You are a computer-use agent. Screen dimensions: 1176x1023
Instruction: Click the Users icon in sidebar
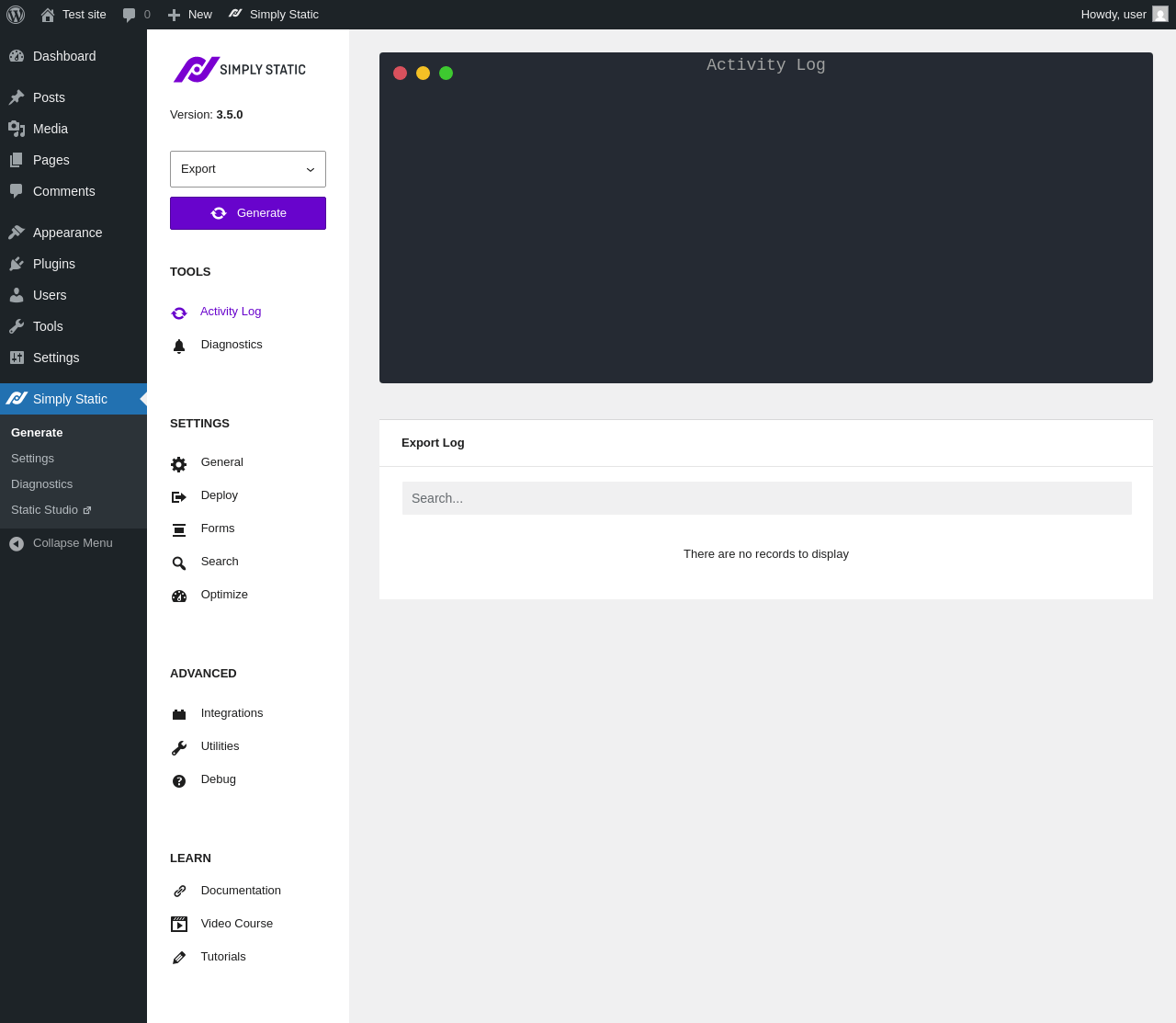[x=17, y=295]
